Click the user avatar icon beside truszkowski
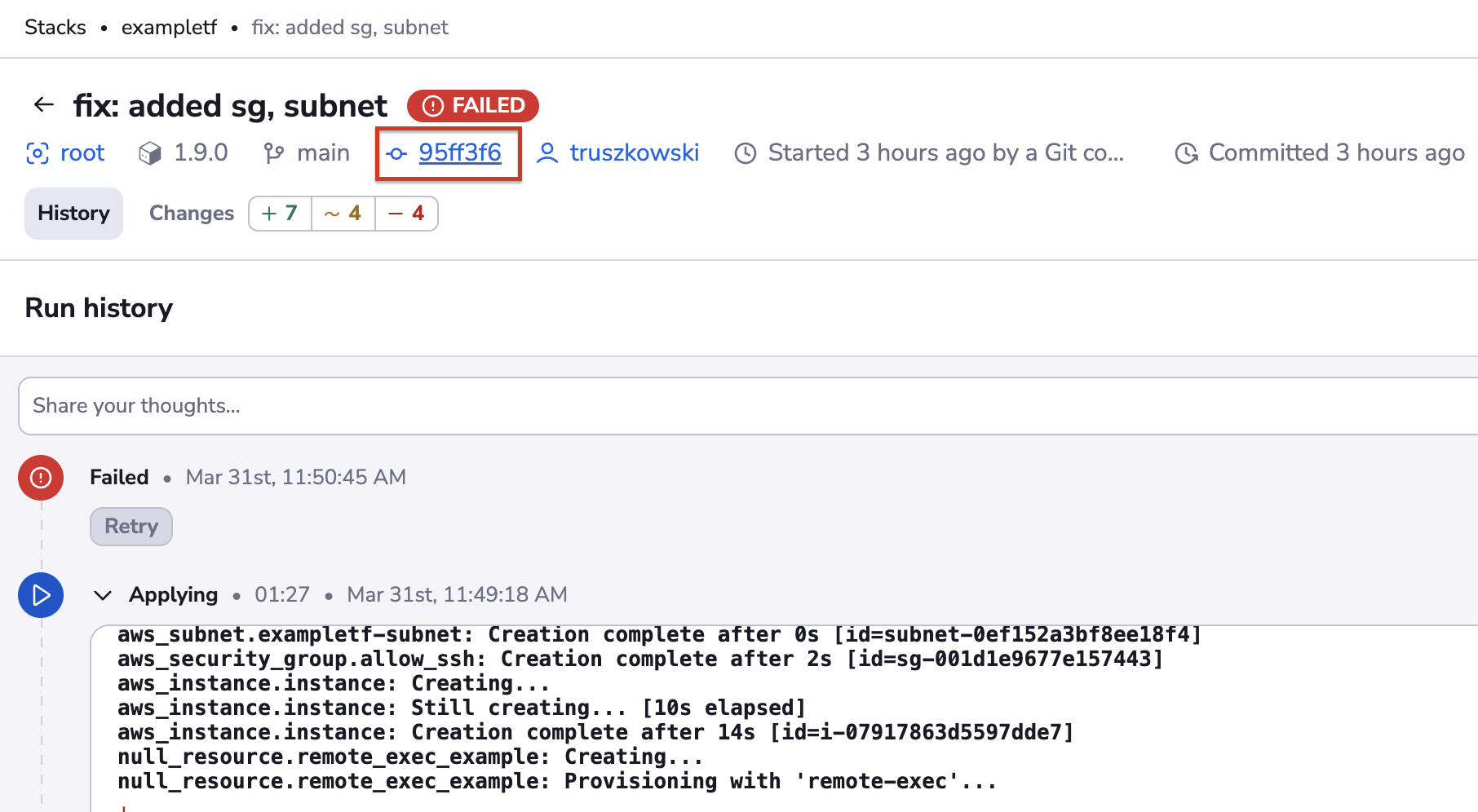 click(548, 152)
